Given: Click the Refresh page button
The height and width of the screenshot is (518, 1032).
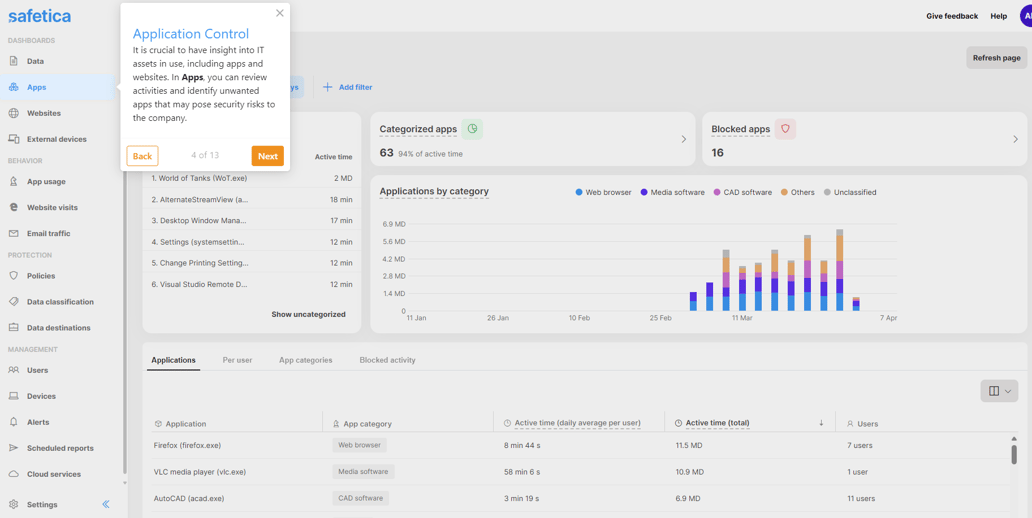Looking at the screenshot, I should coord(996,58).
